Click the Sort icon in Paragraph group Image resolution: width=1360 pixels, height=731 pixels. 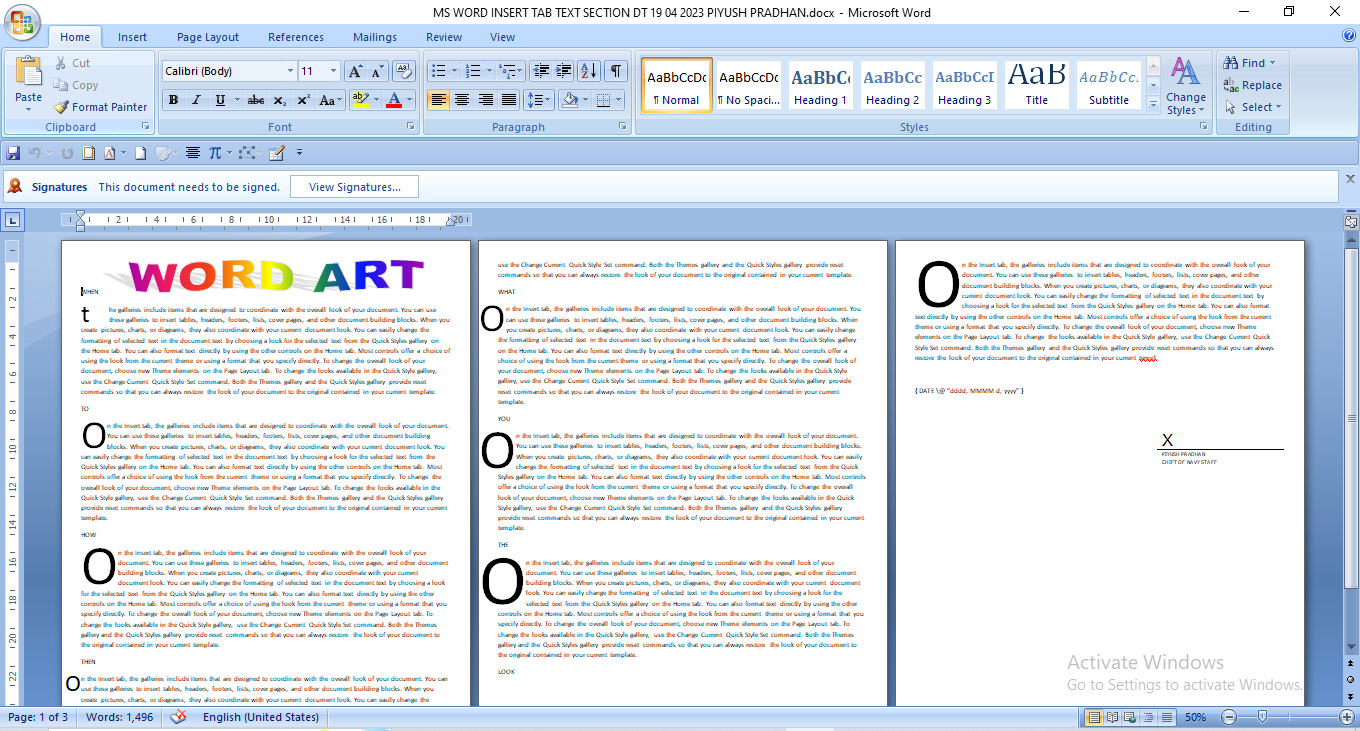pos(589,71)
